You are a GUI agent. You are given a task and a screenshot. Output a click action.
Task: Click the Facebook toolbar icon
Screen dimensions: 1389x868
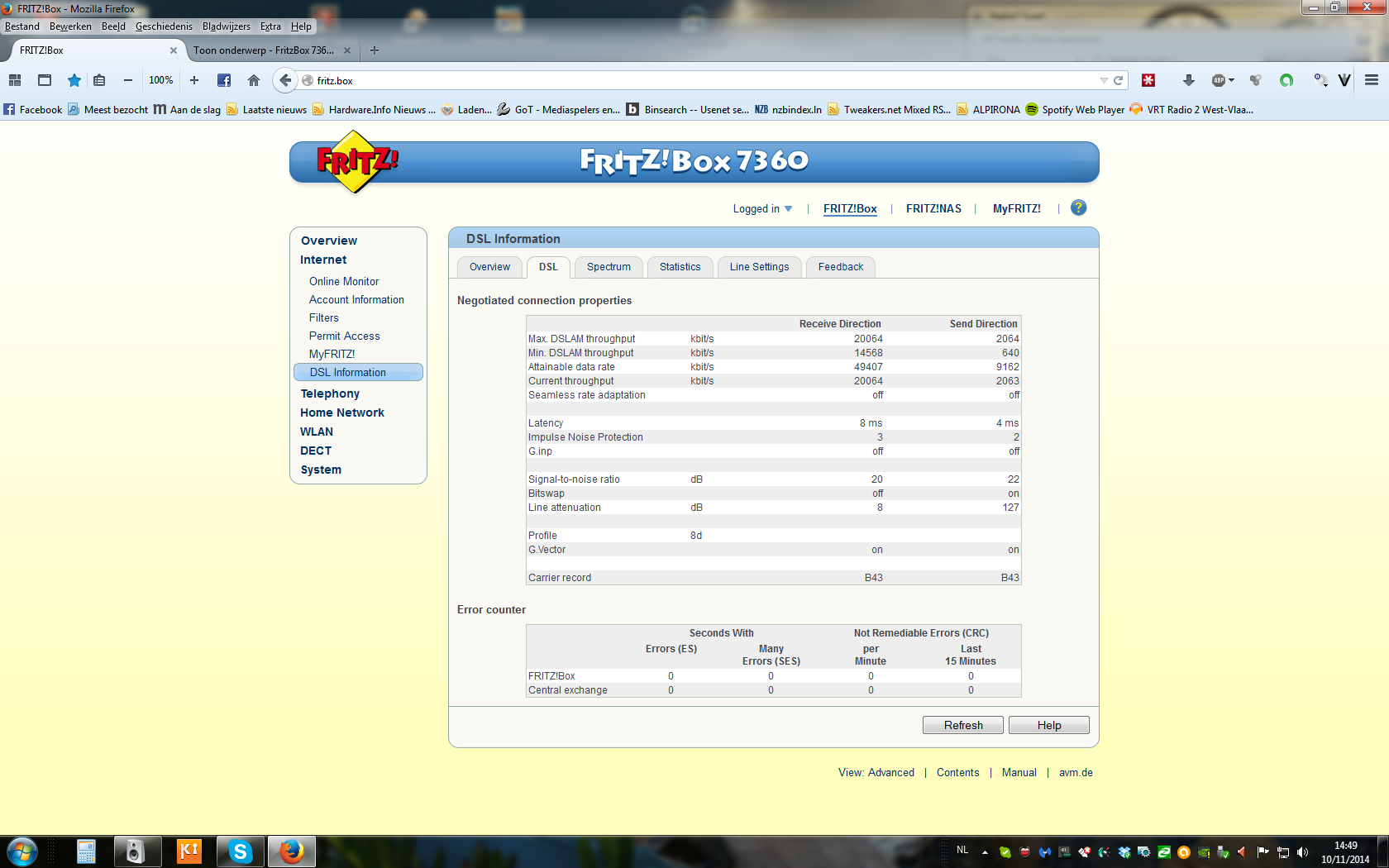[x=224, y=80]
